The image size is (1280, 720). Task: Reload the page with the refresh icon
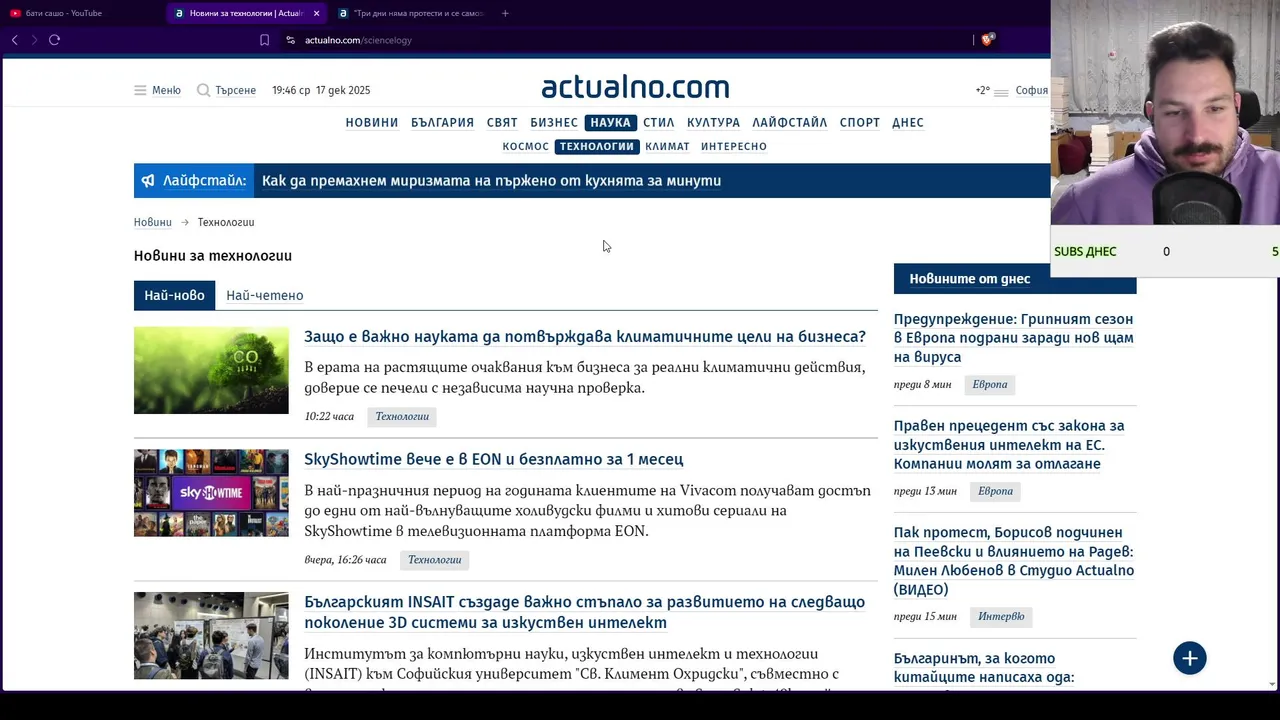tap(54, 40)
